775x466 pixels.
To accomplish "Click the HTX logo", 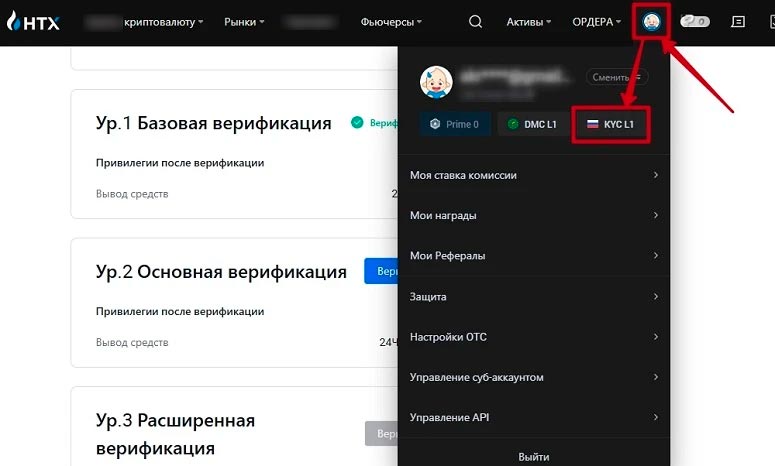I will coord(33,22).
